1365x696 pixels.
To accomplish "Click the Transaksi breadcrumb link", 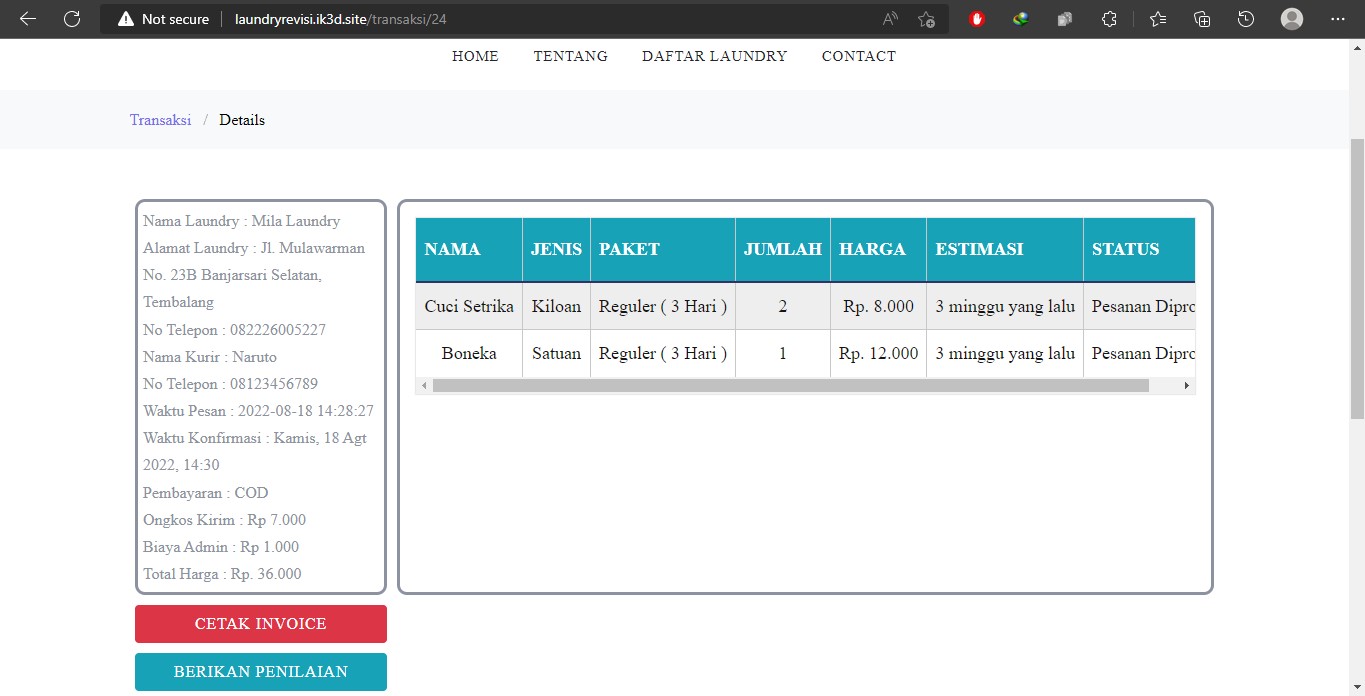I will 160,120.
